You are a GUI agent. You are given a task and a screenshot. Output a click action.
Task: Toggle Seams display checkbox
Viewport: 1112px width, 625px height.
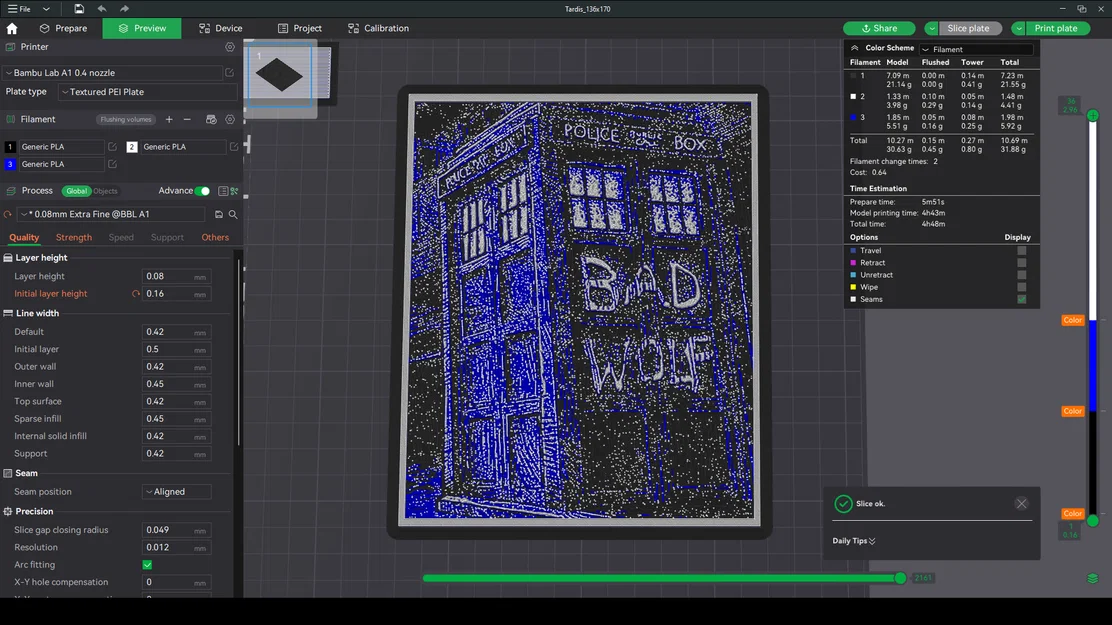point(1021,299)
